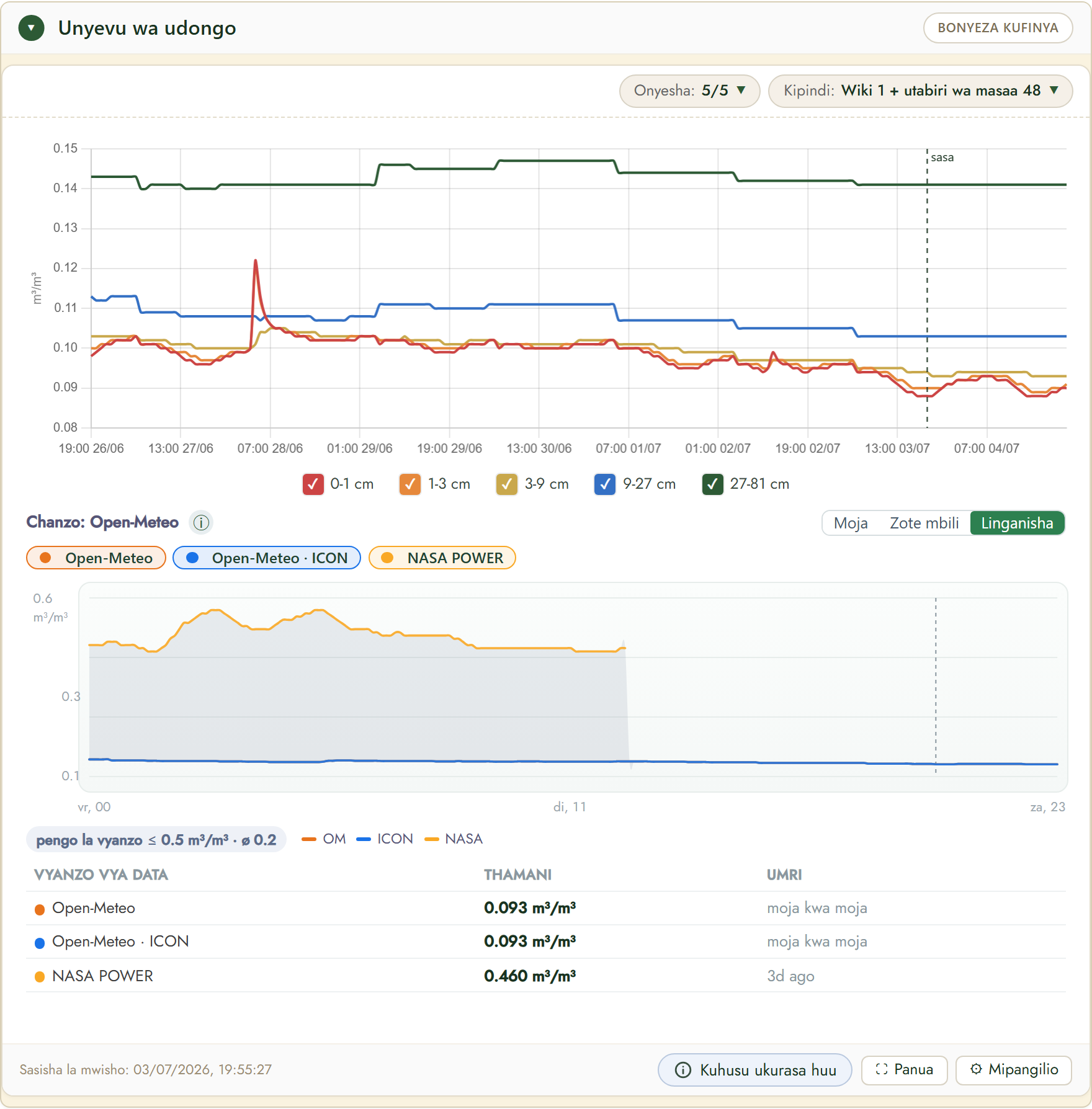Click the Open-Meteo row in data sources table

(x=546, y=908)
